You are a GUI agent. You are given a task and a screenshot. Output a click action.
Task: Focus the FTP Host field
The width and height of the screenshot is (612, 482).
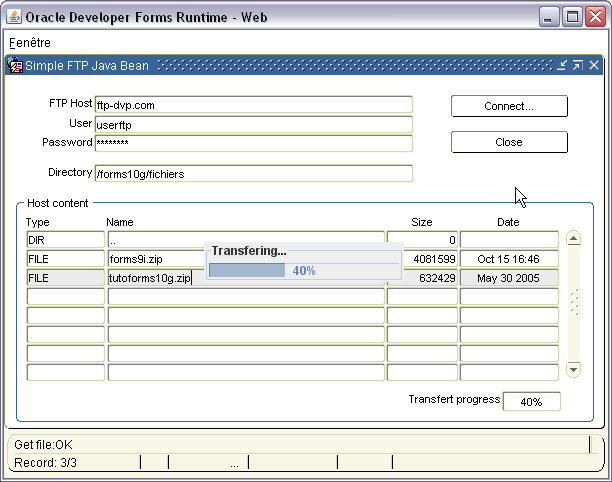coord(254,105)
